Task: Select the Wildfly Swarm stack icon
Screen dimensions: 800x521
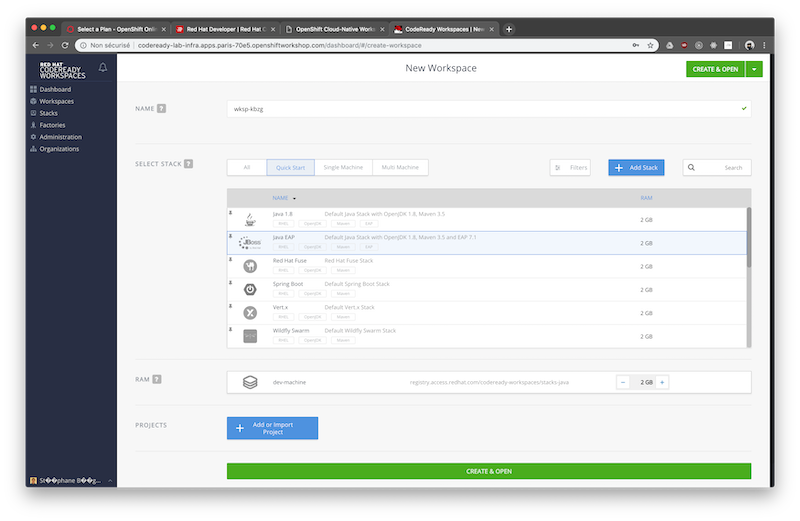Action: tap(250, 336)
